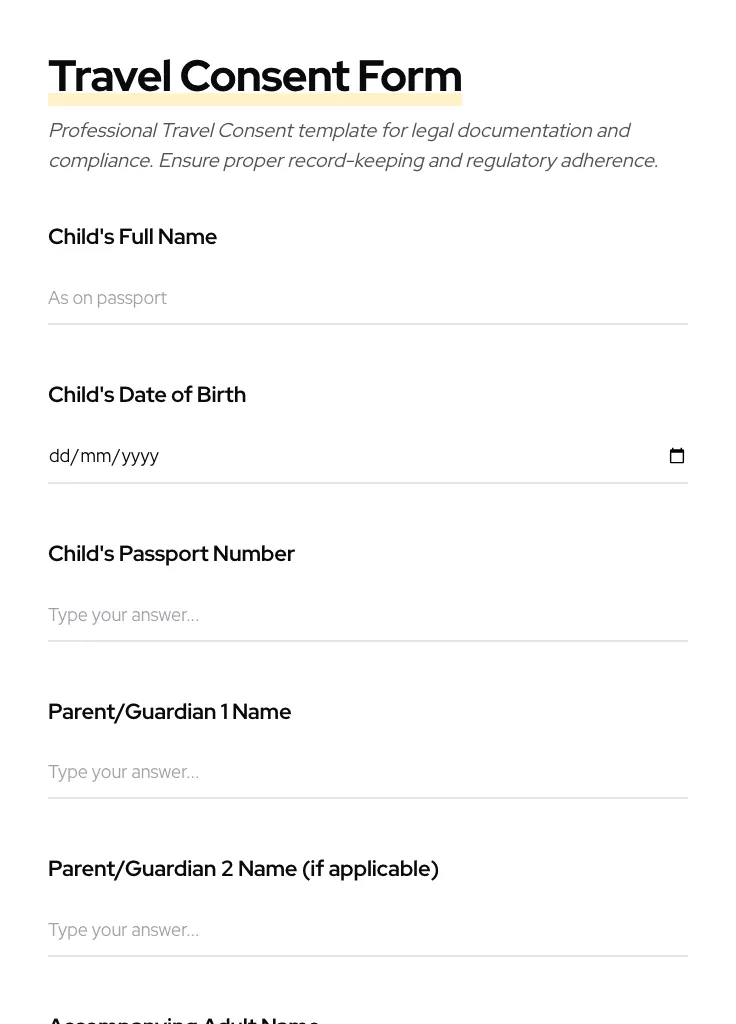
Task: Open the date of birth calendar picker
Action: click(x=677, y=456)
